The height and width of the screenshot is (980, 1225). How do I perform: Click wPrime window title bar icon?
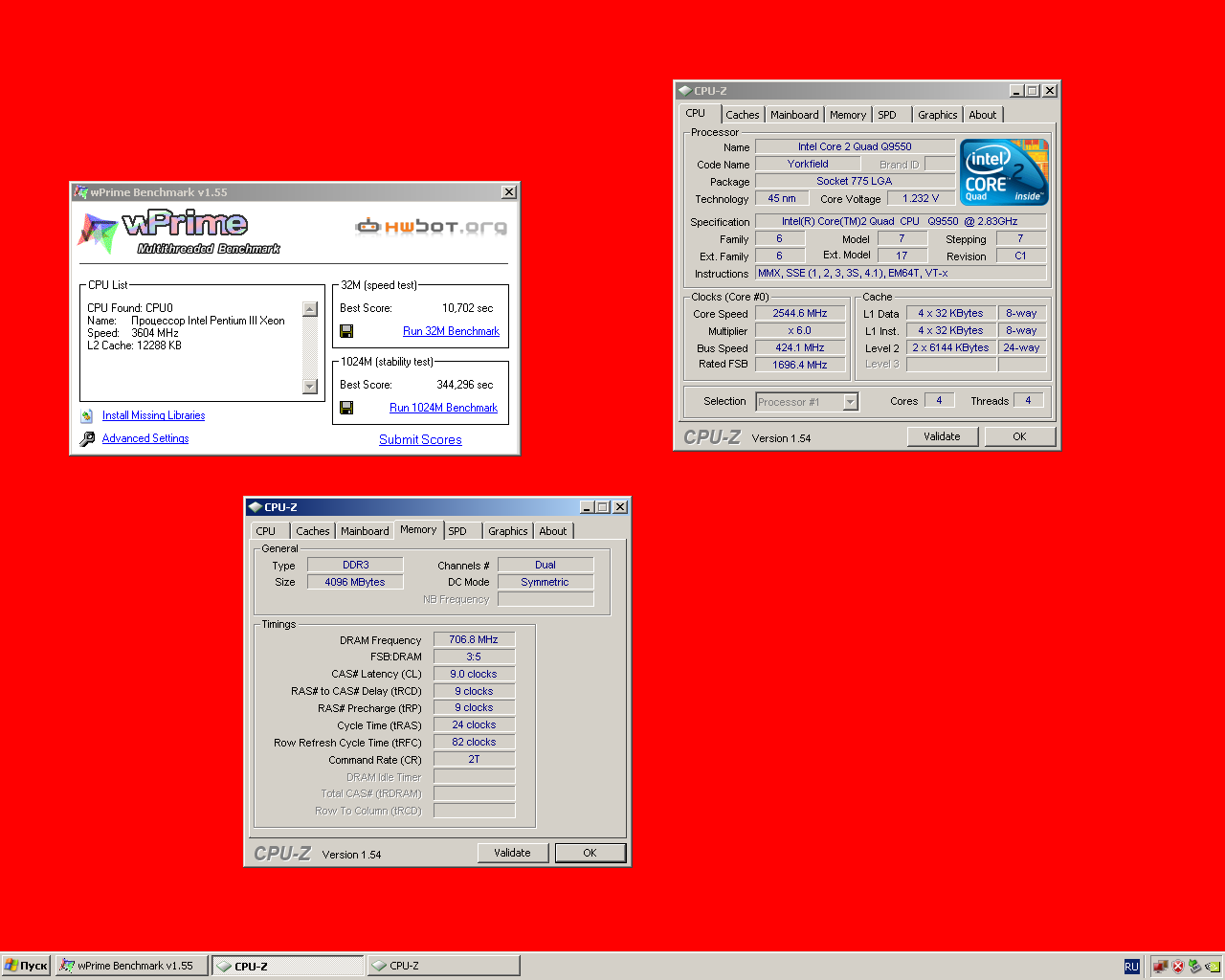(x=80, y=192)
